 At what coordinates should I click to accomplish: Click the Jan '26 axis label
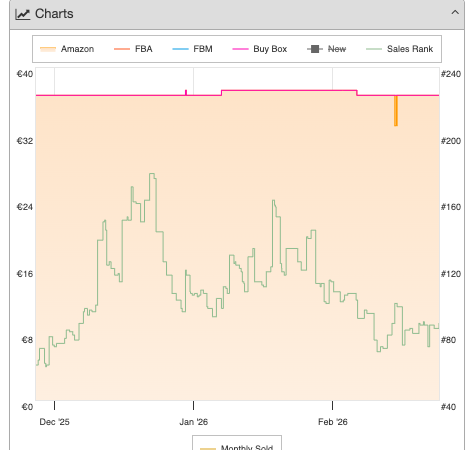[x=194, y=422]
